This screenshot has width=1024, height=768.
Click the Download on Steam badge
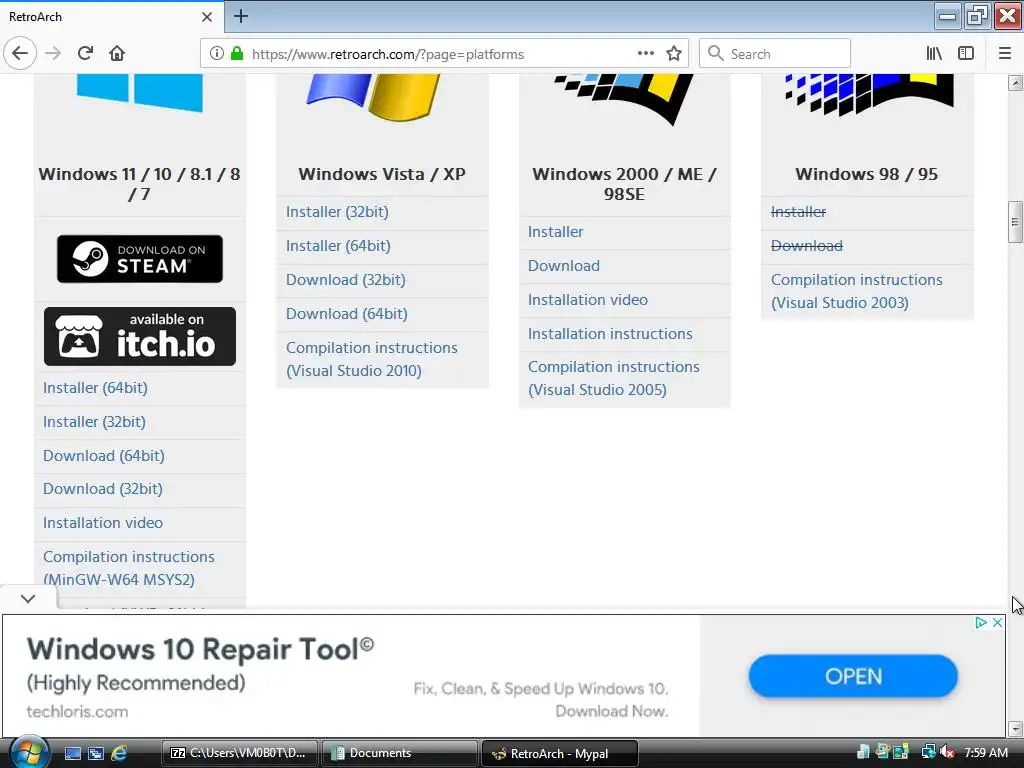pyautogui.click(x=140, y=259)
